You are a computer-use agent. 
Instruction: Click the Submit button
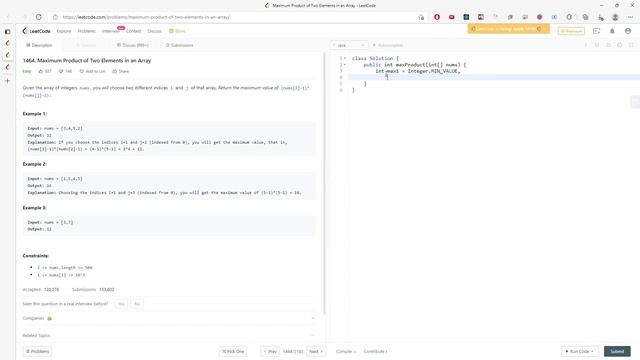coord(617,351)
